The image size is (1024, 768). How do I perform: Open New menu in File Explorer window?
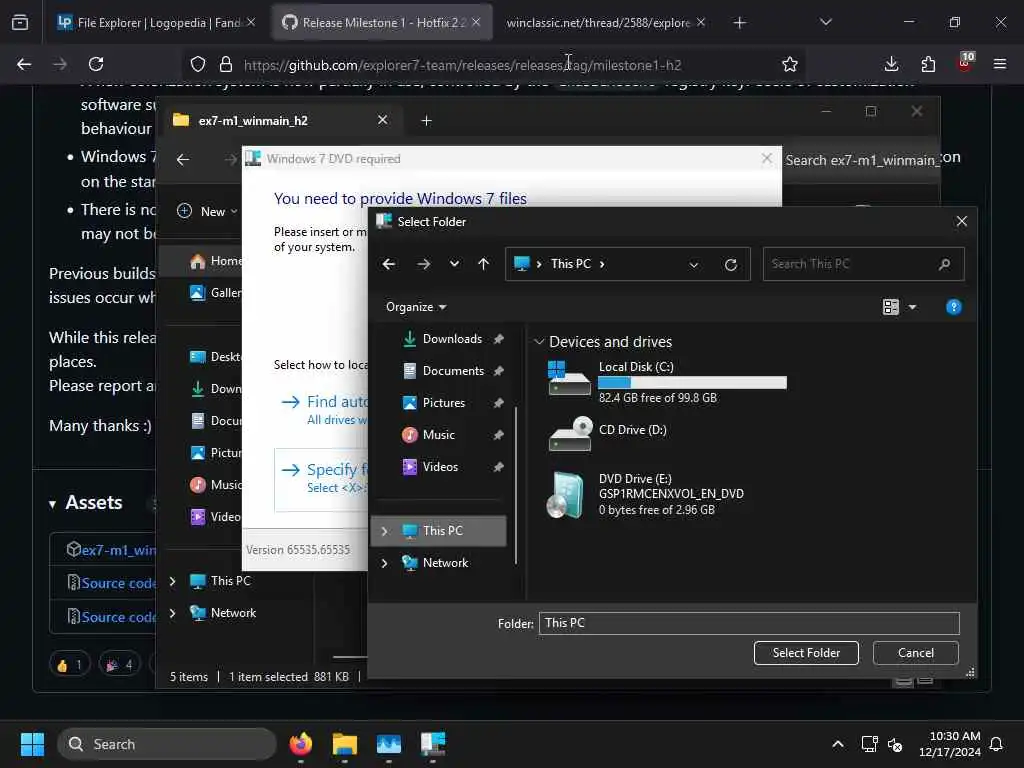click(208, 212)
